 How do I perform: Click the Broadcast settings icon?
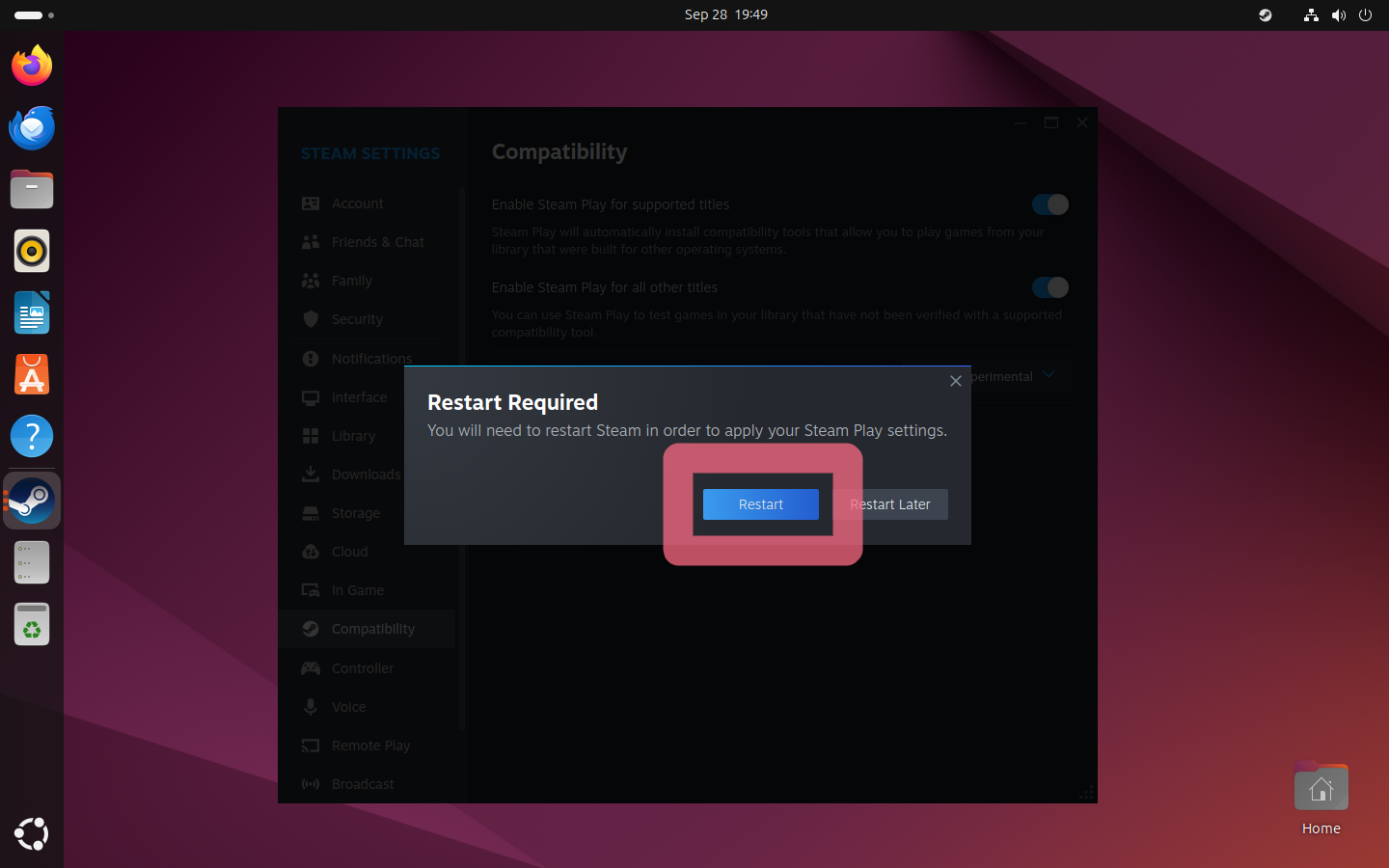[311, 784]
